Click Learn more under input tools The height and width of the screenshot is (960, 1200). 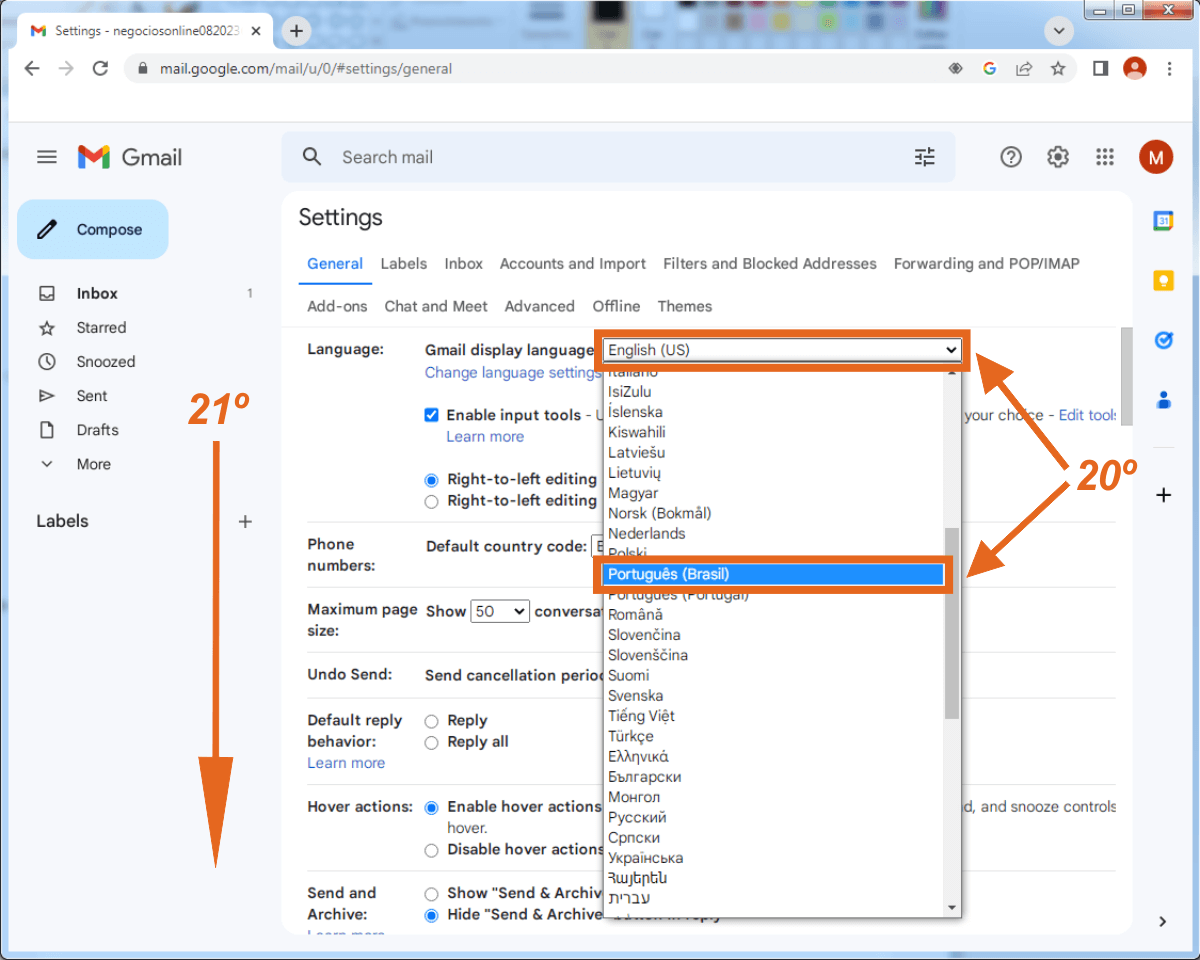(485, 437)
